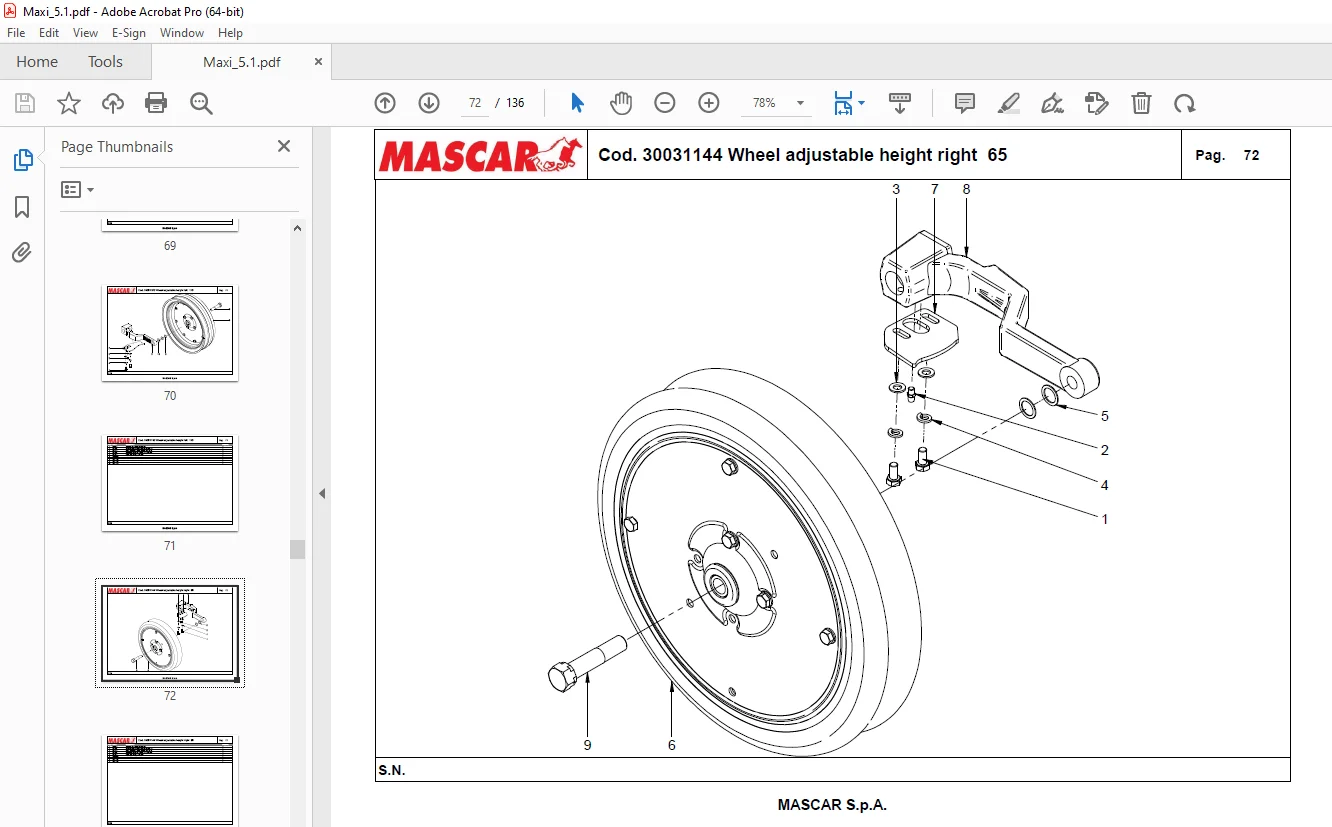Click the stamp edit tool icon
The height and width of the screenshot is (827, 1332).
click(x=1097, y=103)
